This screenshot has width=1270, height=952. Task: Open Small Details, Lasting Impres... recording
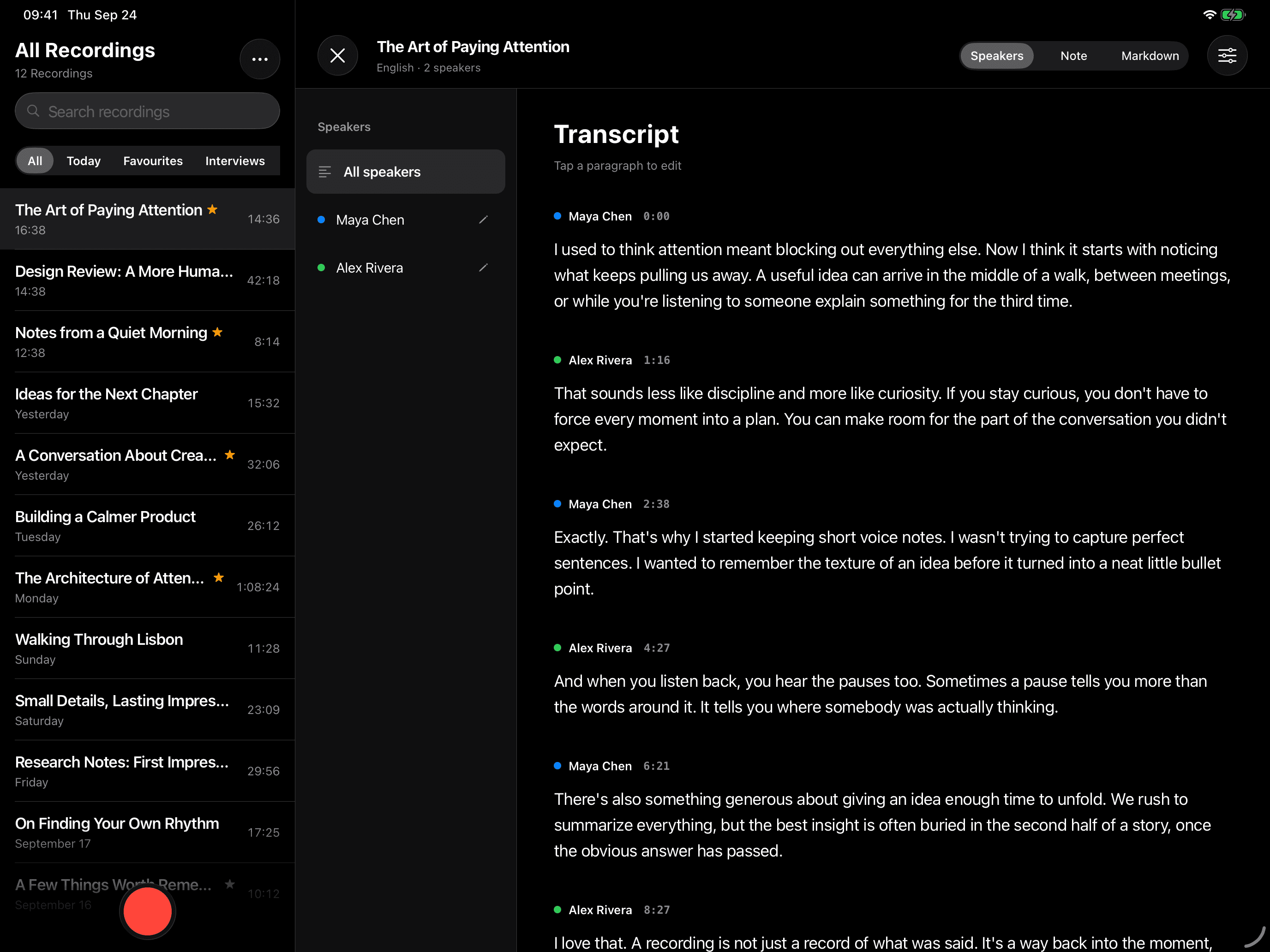(x=148, y=710)
